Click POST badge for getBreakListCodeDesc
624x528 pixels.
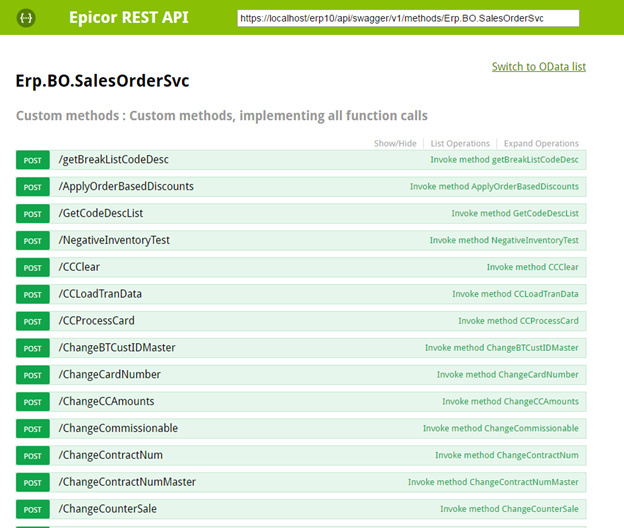(33, 160)
